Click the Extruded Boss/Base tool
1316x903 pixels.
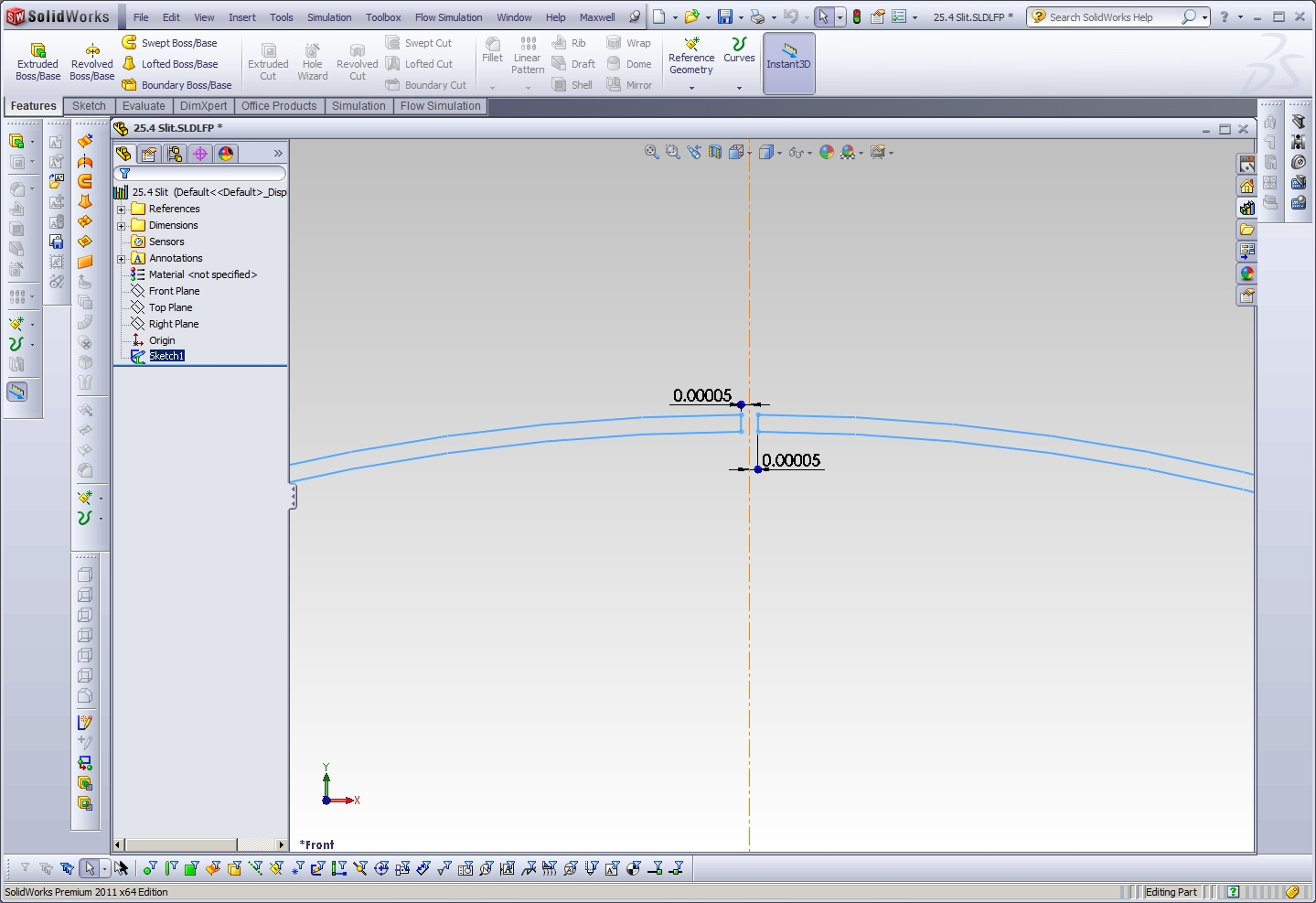pos(37,60)
